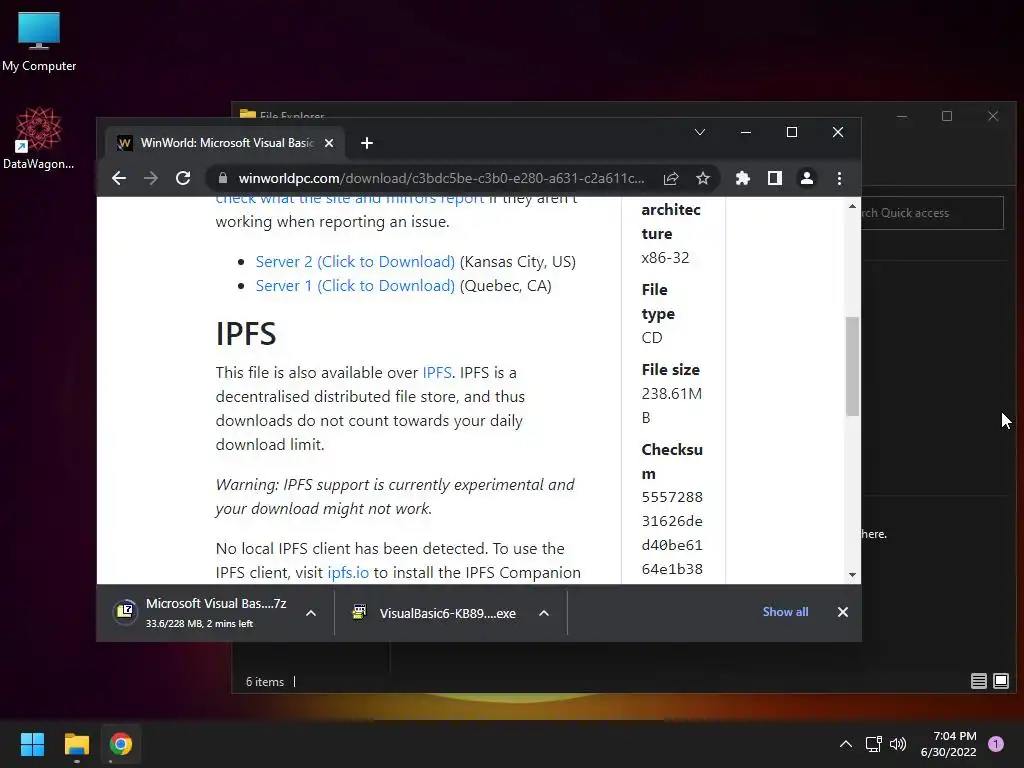Open tab search chevron in Chrome
This screenshot has width=1024, height=768.
699,133
